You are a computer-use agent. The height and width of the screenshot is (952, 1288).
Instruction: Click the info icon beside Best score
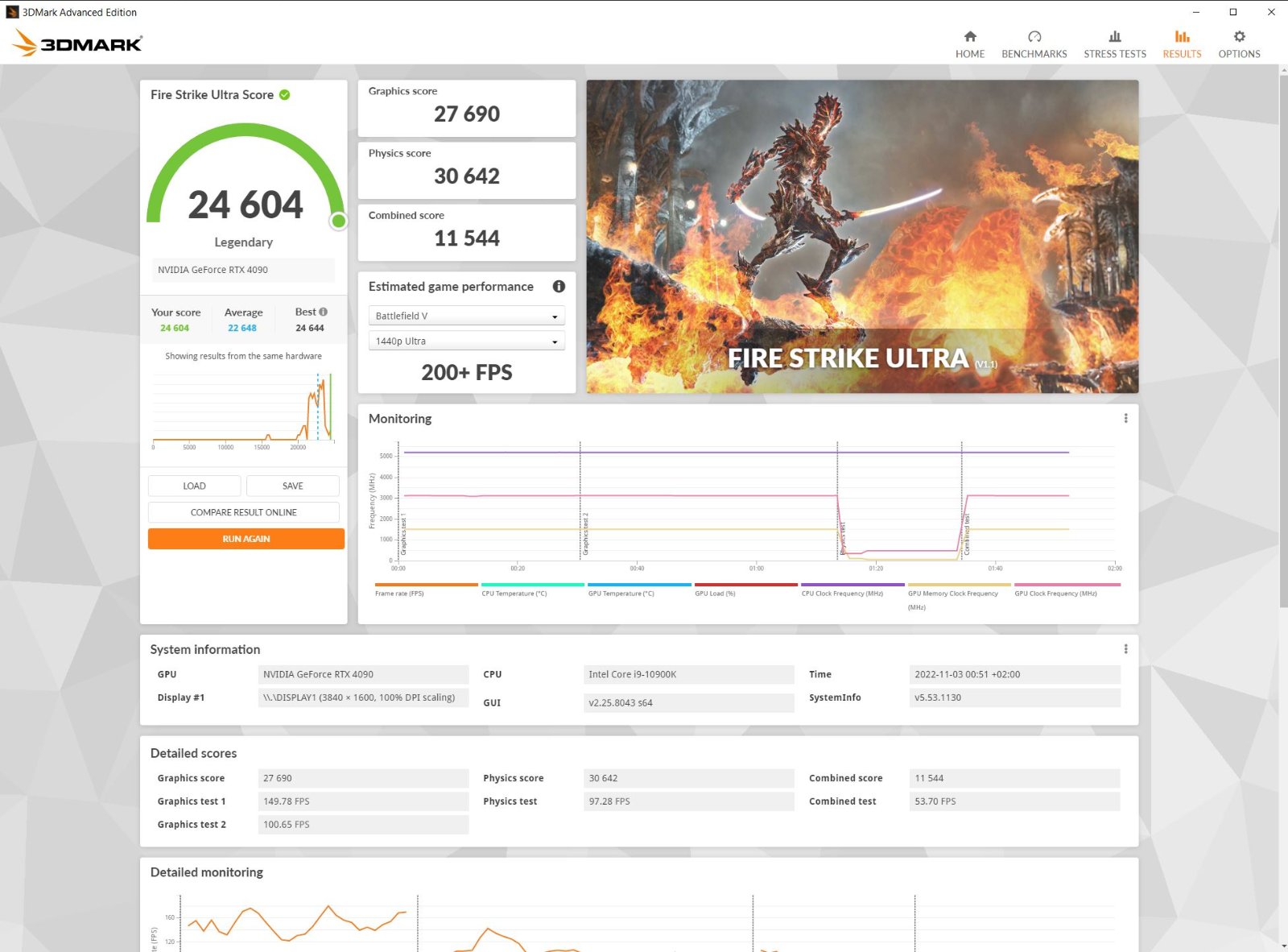pyautogui.click(x=323, y=312)
